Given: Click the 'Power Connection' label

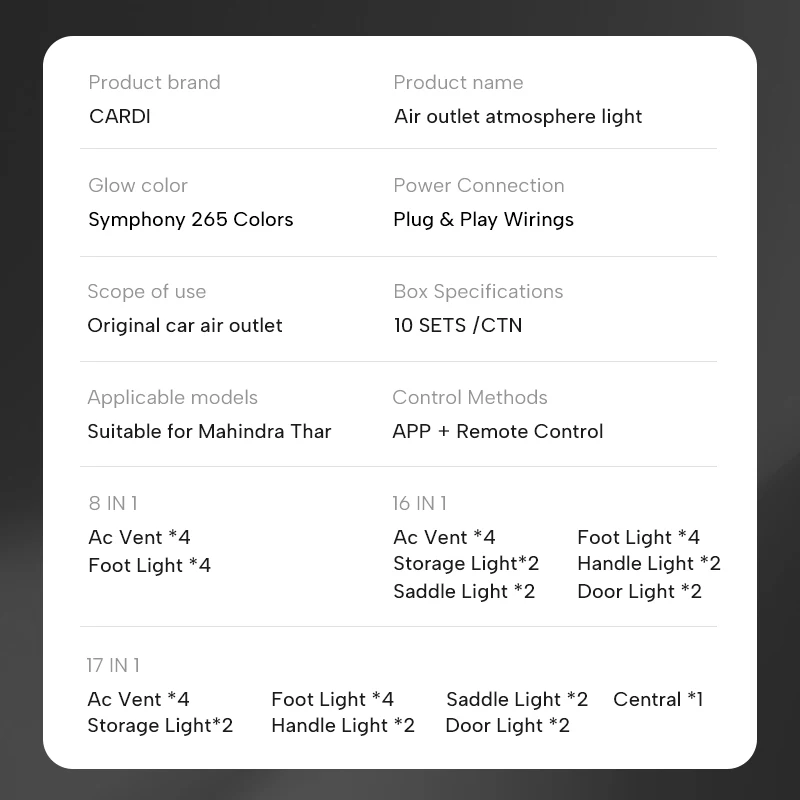Looking at the screenshot, I should (x=479, y=185).
